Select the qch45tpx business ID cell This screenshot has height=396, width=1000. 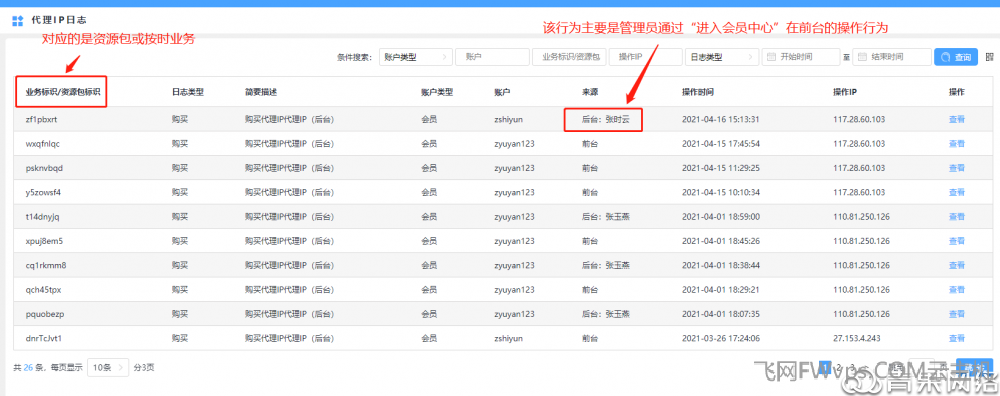click(x=43, y=290)
